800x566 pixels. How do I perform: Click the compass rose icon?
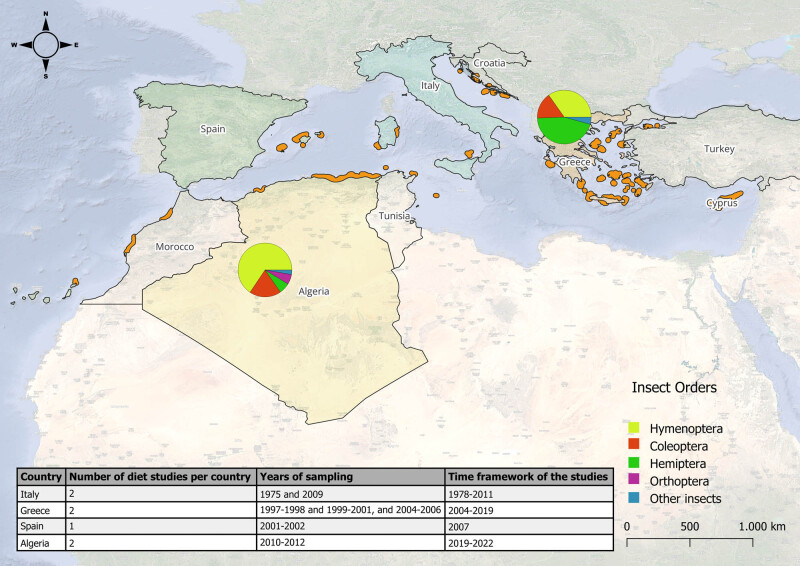tap(45, 45)
